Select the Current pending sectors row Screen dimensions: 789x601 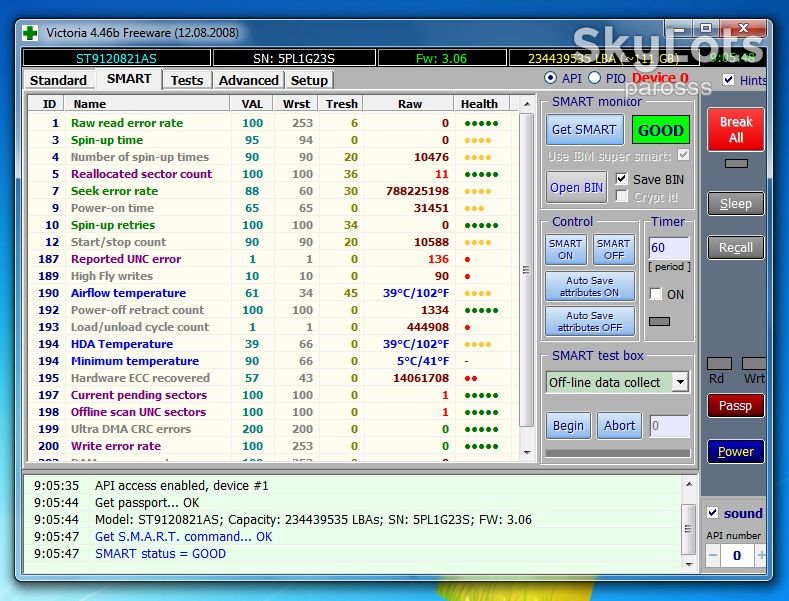tap(273, 395)
